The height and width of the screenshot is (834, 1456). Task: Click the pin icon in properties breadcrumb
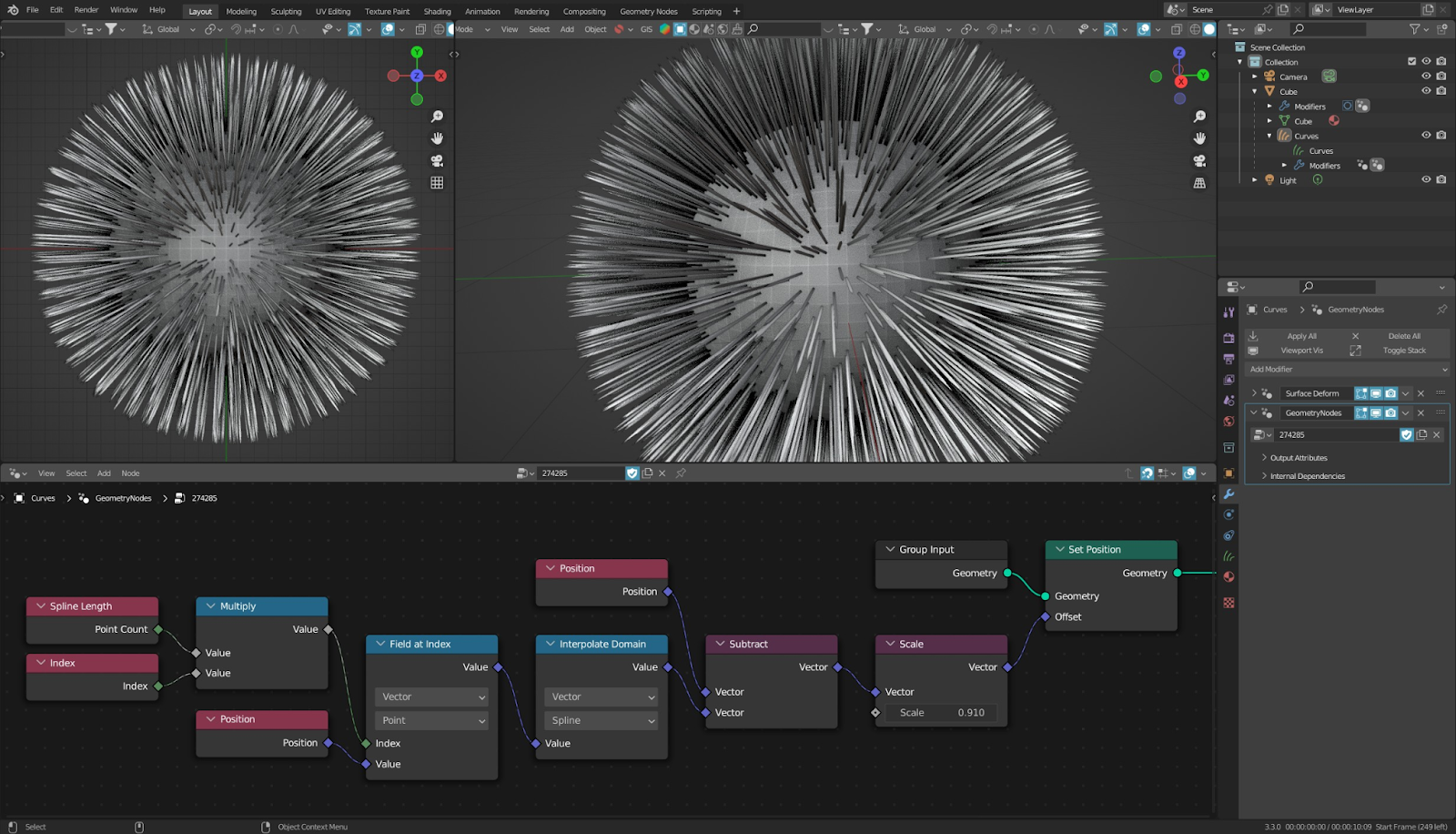tap(1441, 310)
